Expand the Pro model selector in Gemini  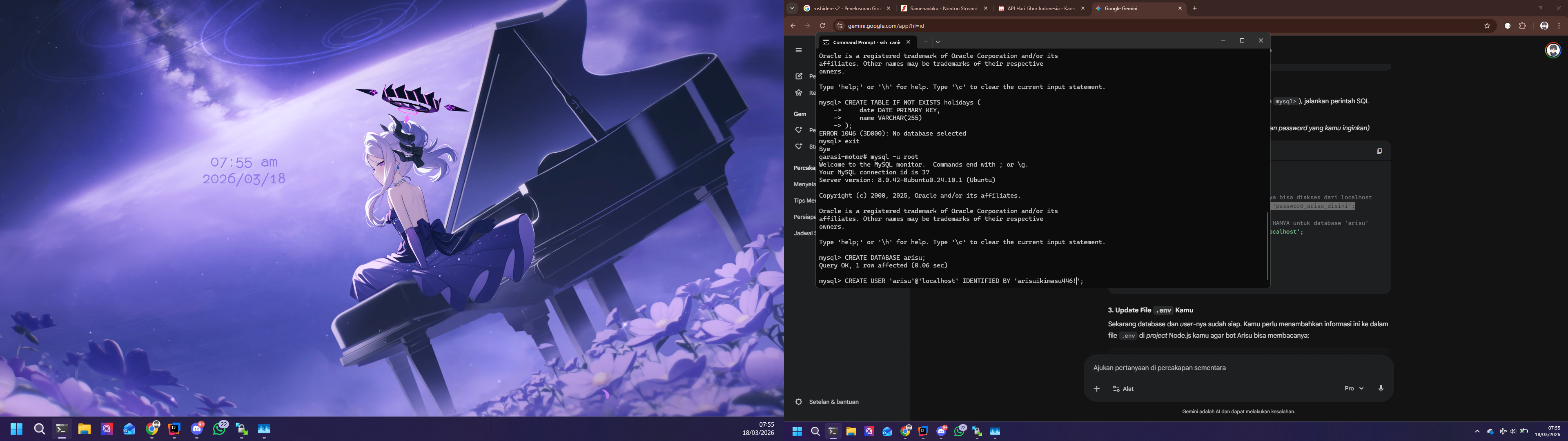coord(1354,389)
